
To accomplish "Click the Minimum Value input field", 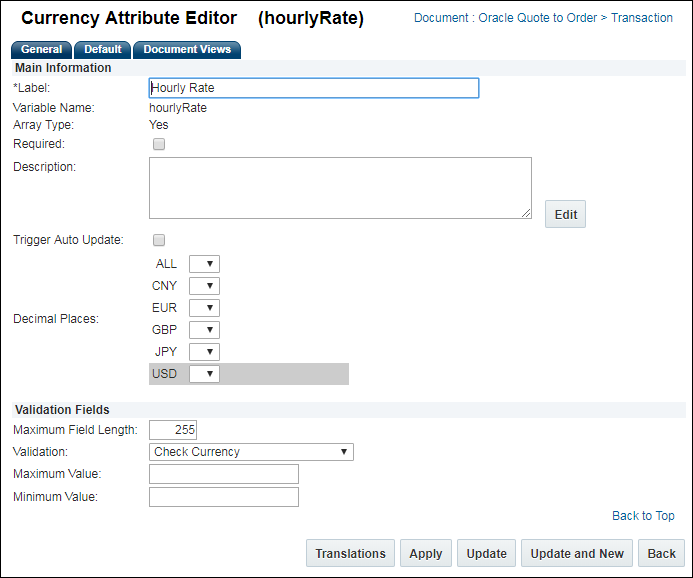I will point(224,497).
